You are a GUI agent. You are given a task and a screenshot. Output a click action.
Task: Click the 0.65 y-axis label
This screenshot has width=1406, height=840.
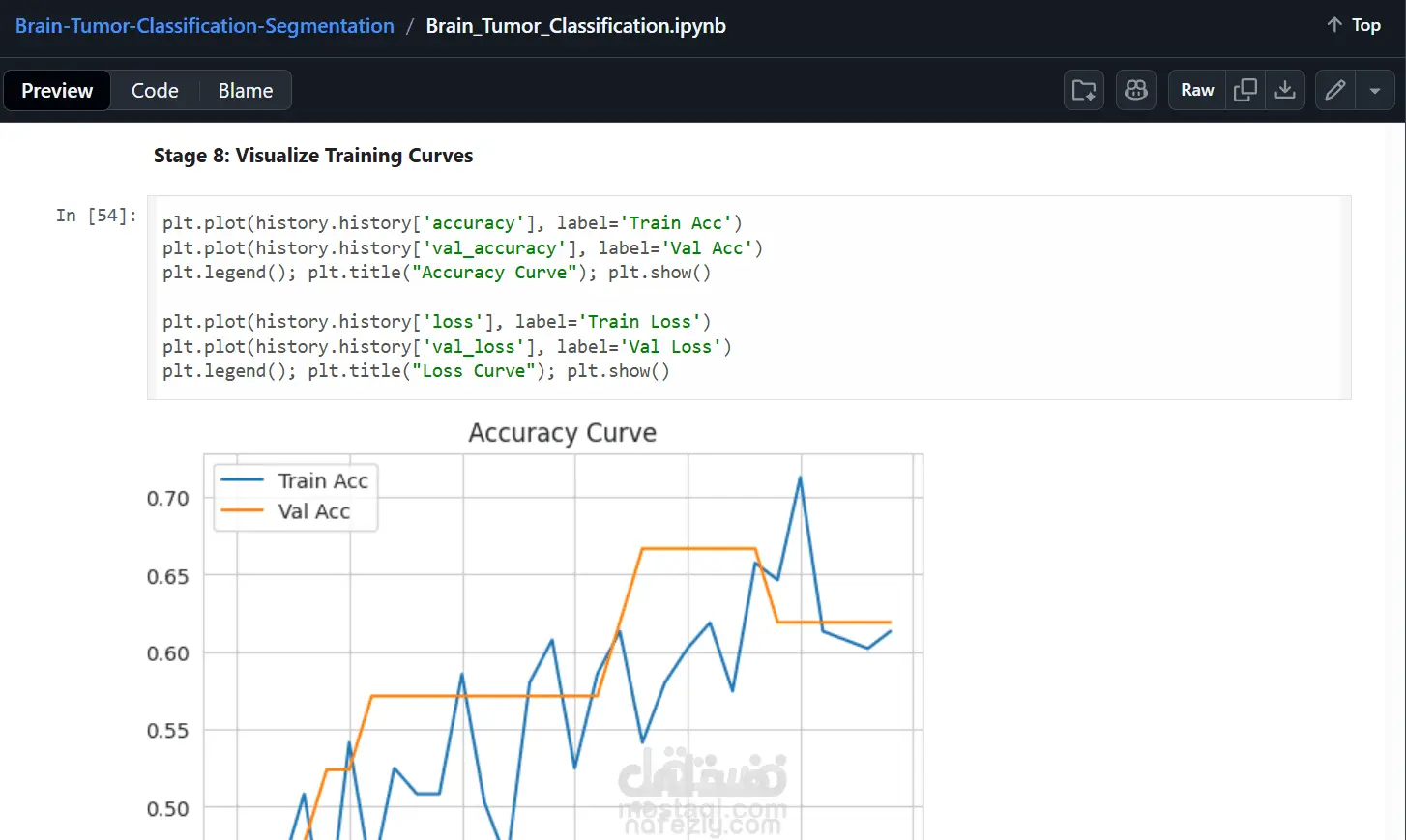tap(168, 577)
